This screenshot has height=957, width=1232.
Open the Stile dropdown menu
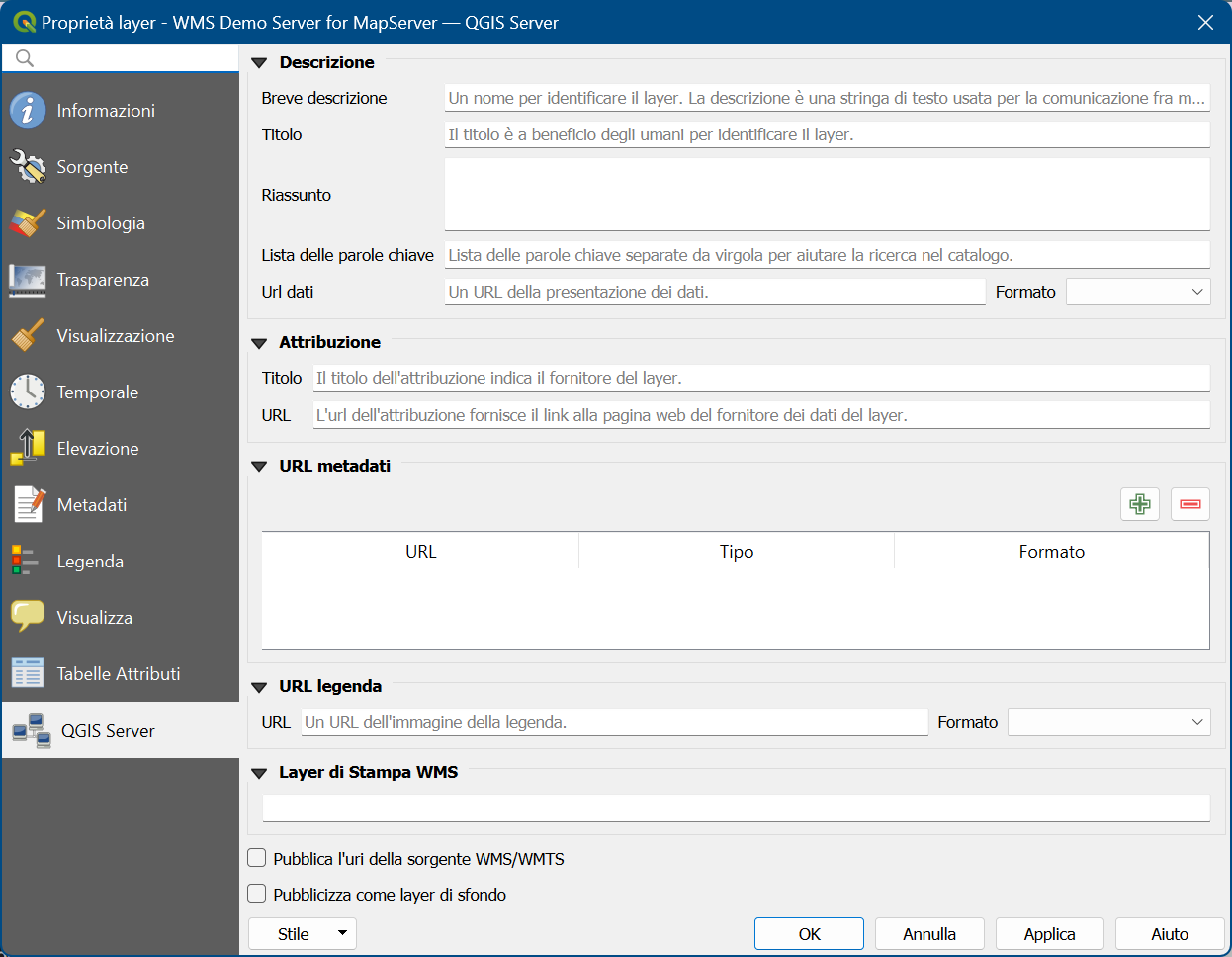[303, 934]
